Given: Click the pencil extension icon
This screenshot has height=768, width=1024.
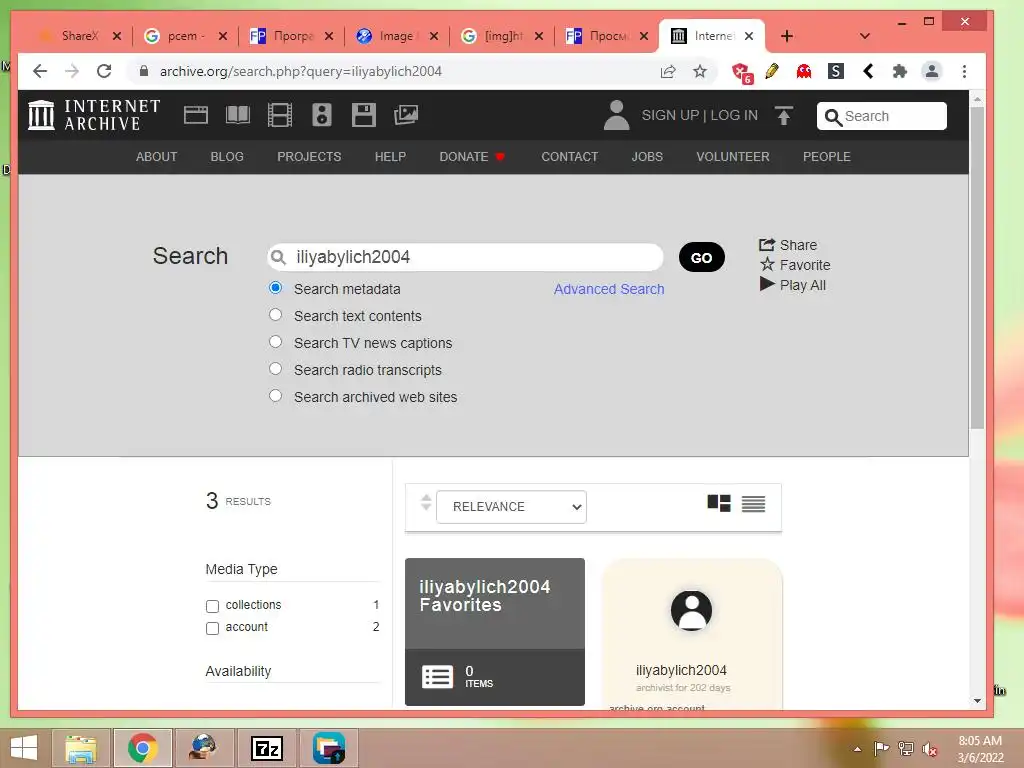Looking at the screenshot, I should [x=772, y=71].
